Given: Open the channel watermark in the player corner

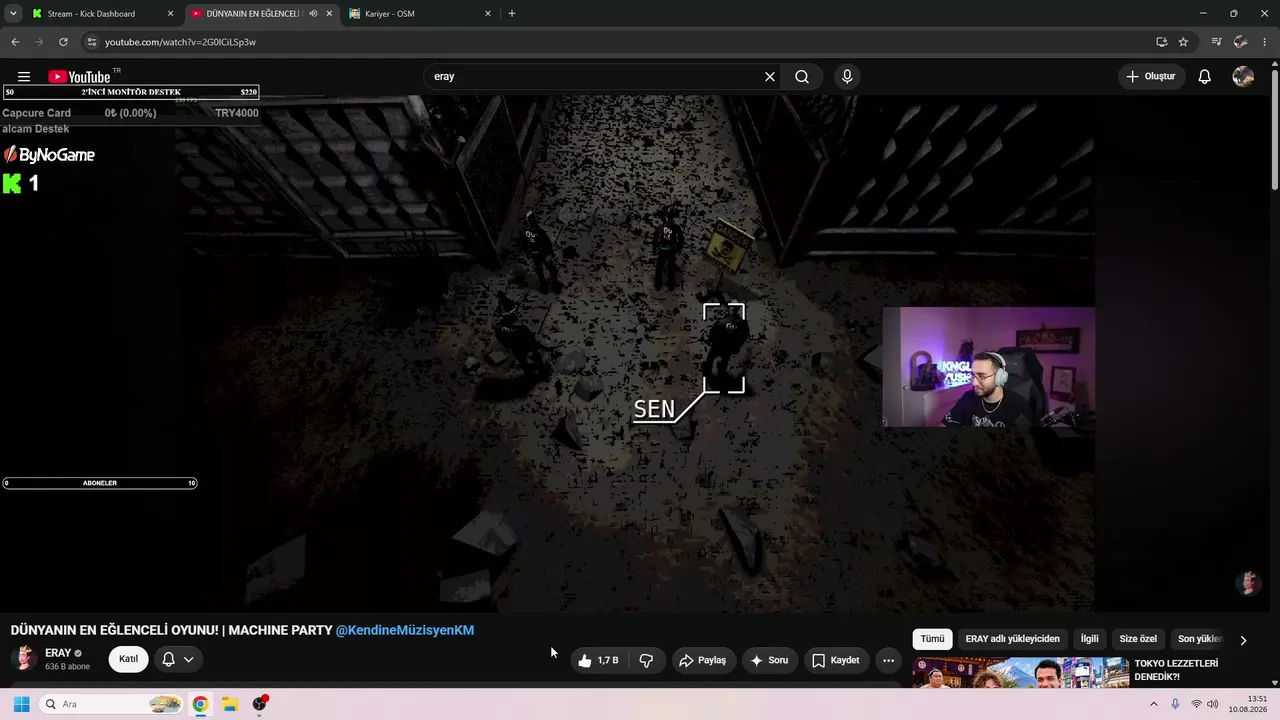Looking at the screenshot, I should 1247,583.
